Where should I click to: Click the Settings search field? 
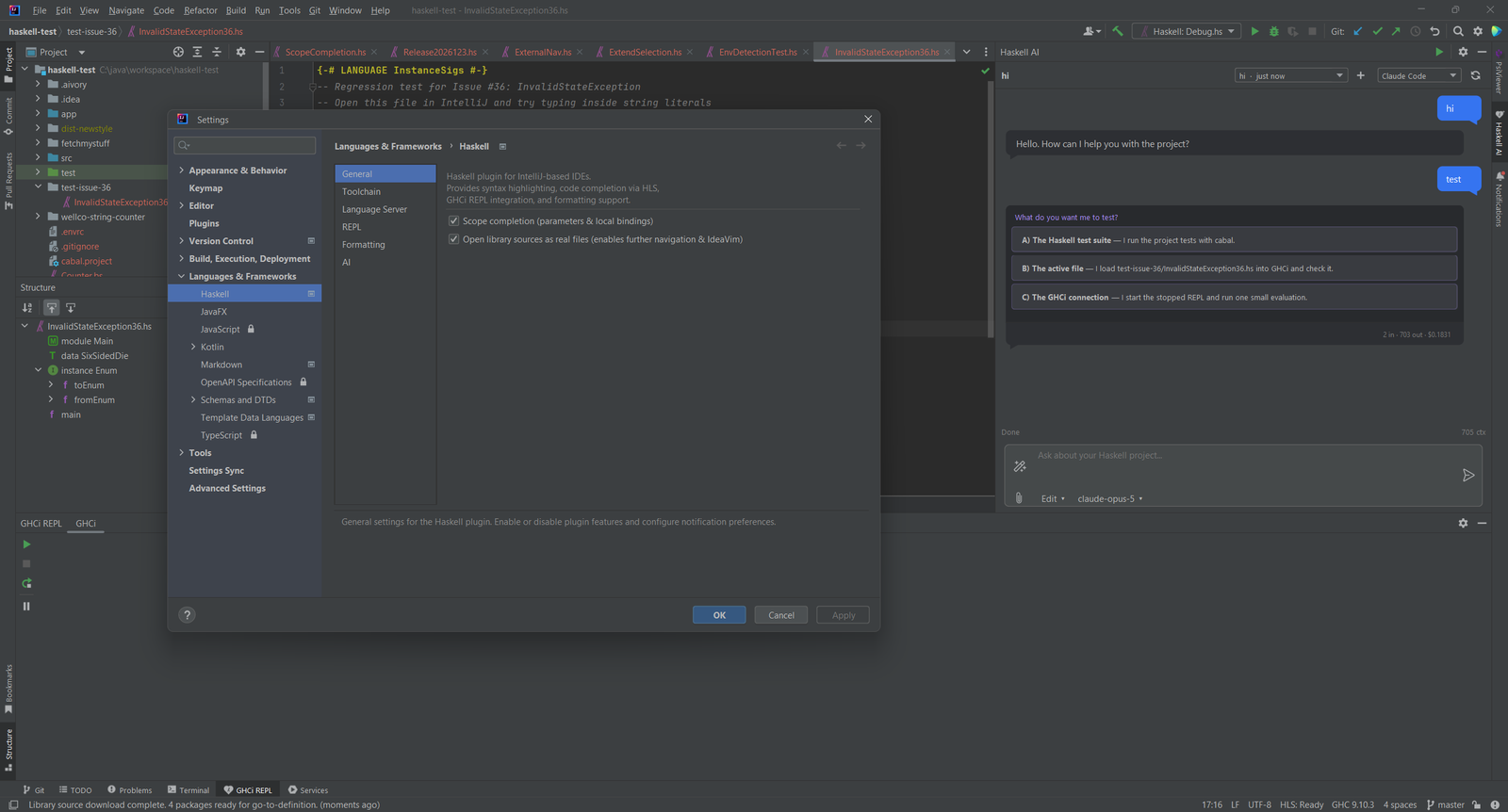point(245,145)
